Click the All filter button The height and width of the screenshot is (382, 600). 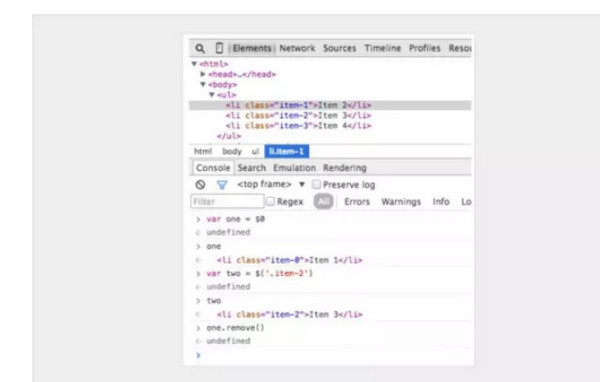323,201
